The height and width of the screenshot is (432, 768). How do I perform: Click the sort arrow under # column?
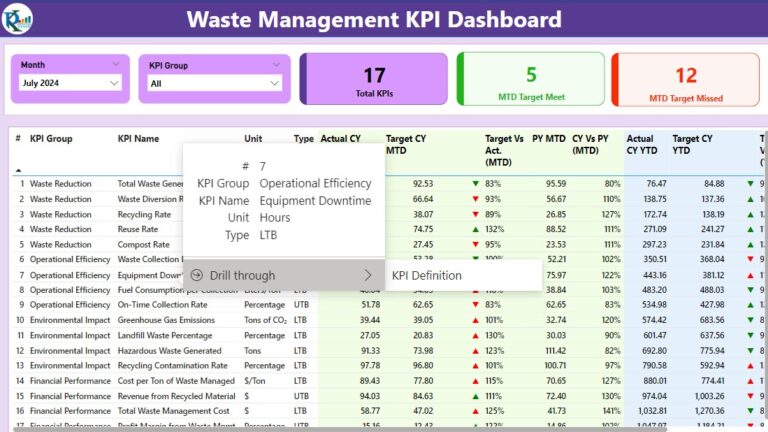click(x=18, y=170)
